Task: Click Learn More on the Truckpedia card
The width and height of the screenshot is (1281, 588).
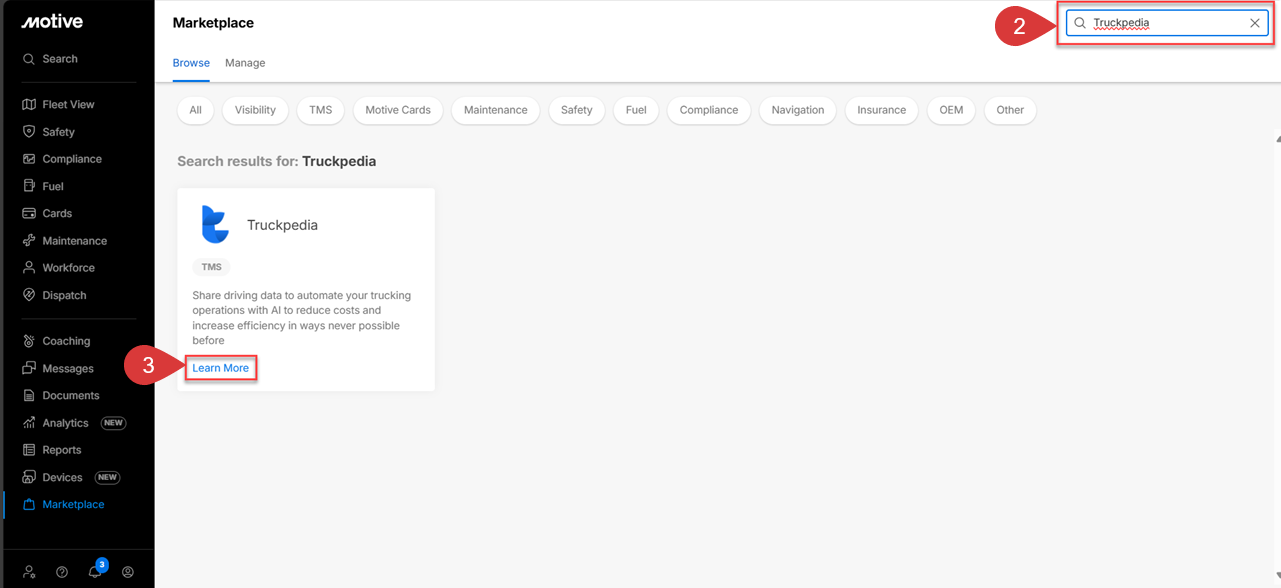Action: [x=220, y=367]
